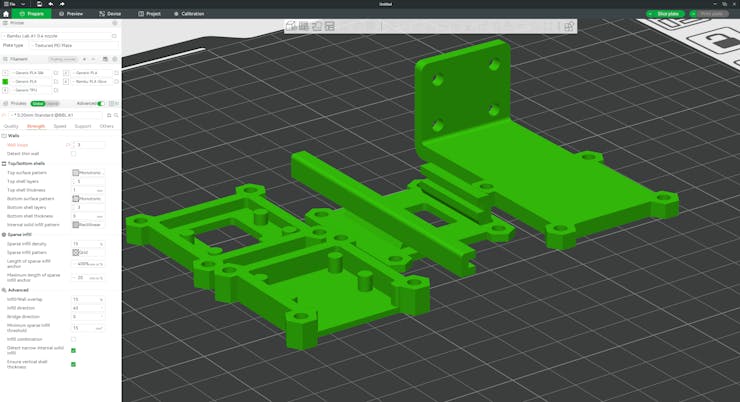The height and width of the screenshot is (402, 740).
Task: Switch to the Prepare tab
Action: click(32, 14)
